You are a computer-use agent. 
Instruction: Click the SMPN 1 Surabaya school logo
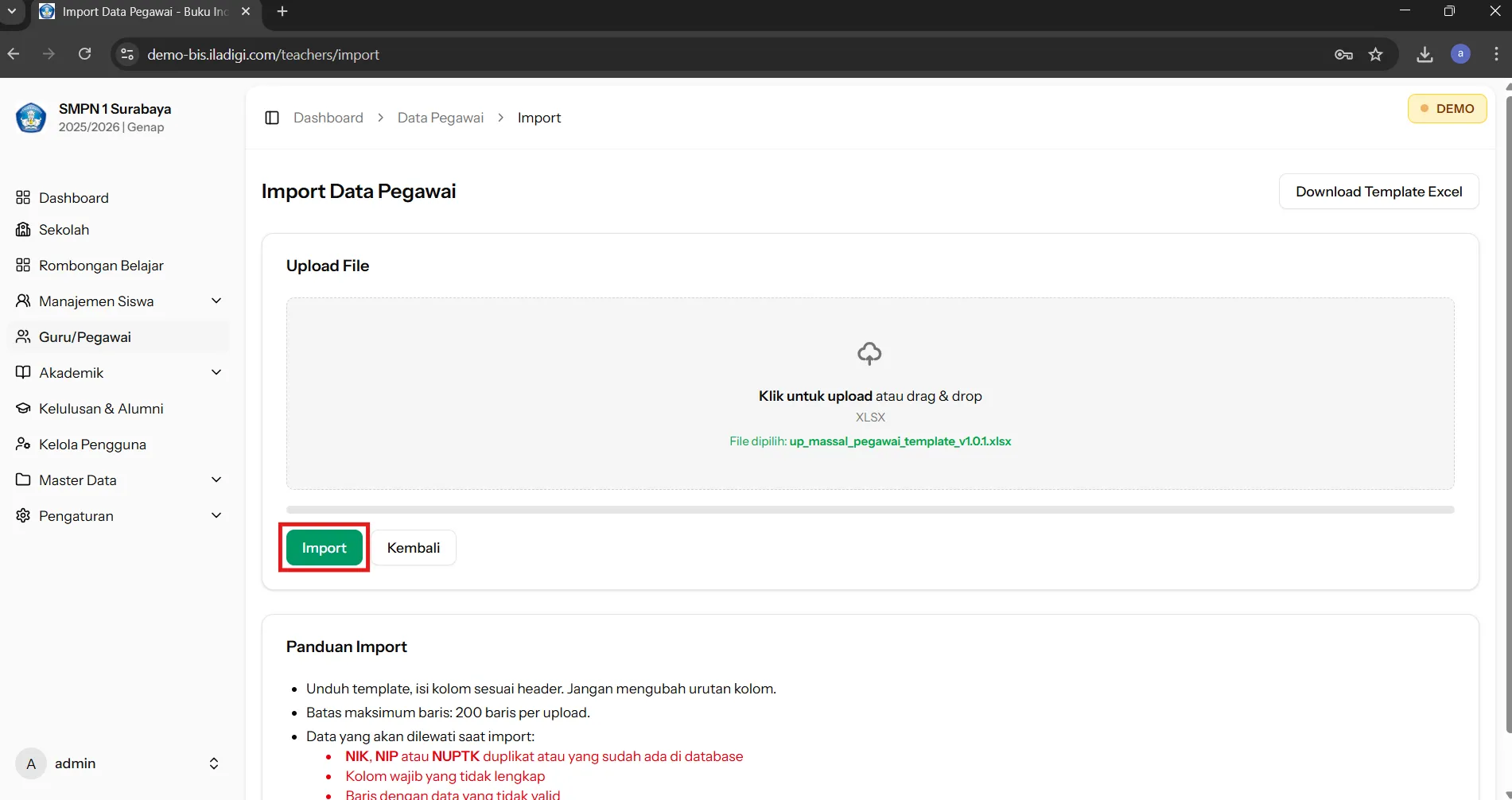(31, 118)
